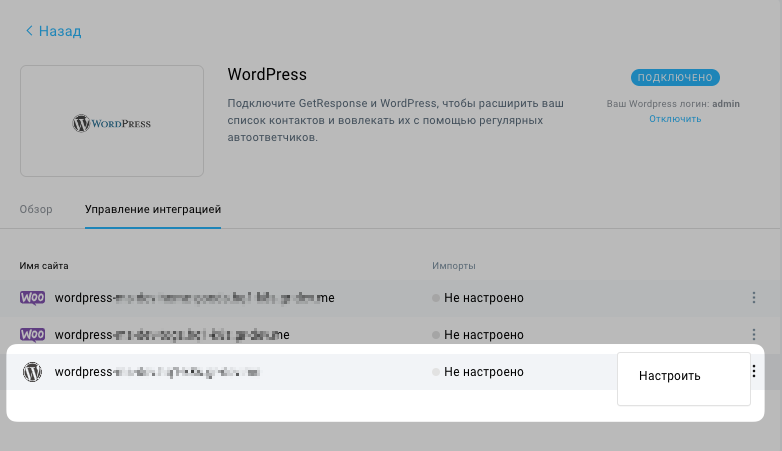Viewport: 782px width, 451px height.
Task: Open three-dot menu for first Woo site
Action: coord(754,298)
